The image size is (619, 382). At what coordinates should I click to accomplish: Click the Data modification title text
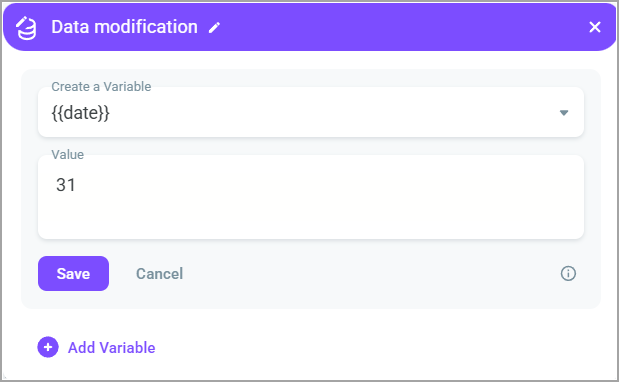click(x=124, y=27)
